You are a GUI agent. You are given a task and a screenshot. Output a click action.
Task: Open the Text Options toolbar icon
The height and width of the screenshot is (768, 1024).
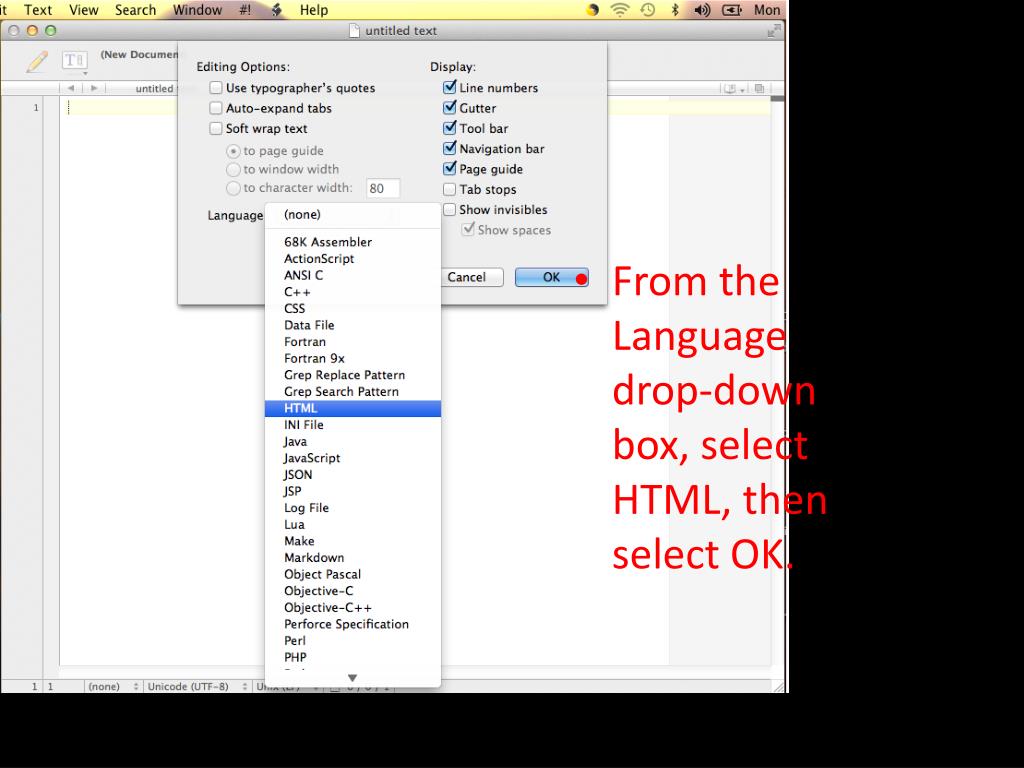[x=74, y=61]
